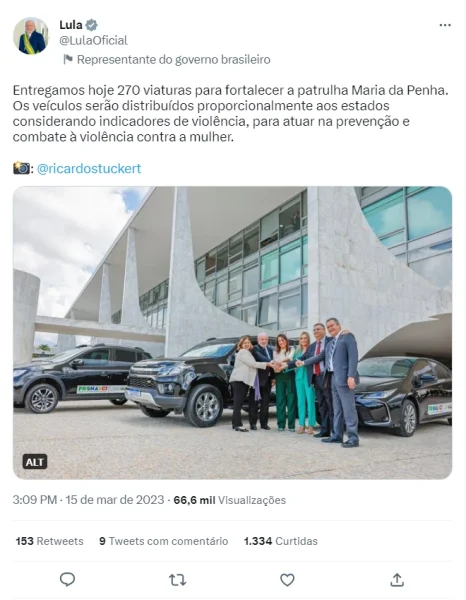
Task: Click the 66,6 mil Visualizações count
Action: tap(230, 500)
